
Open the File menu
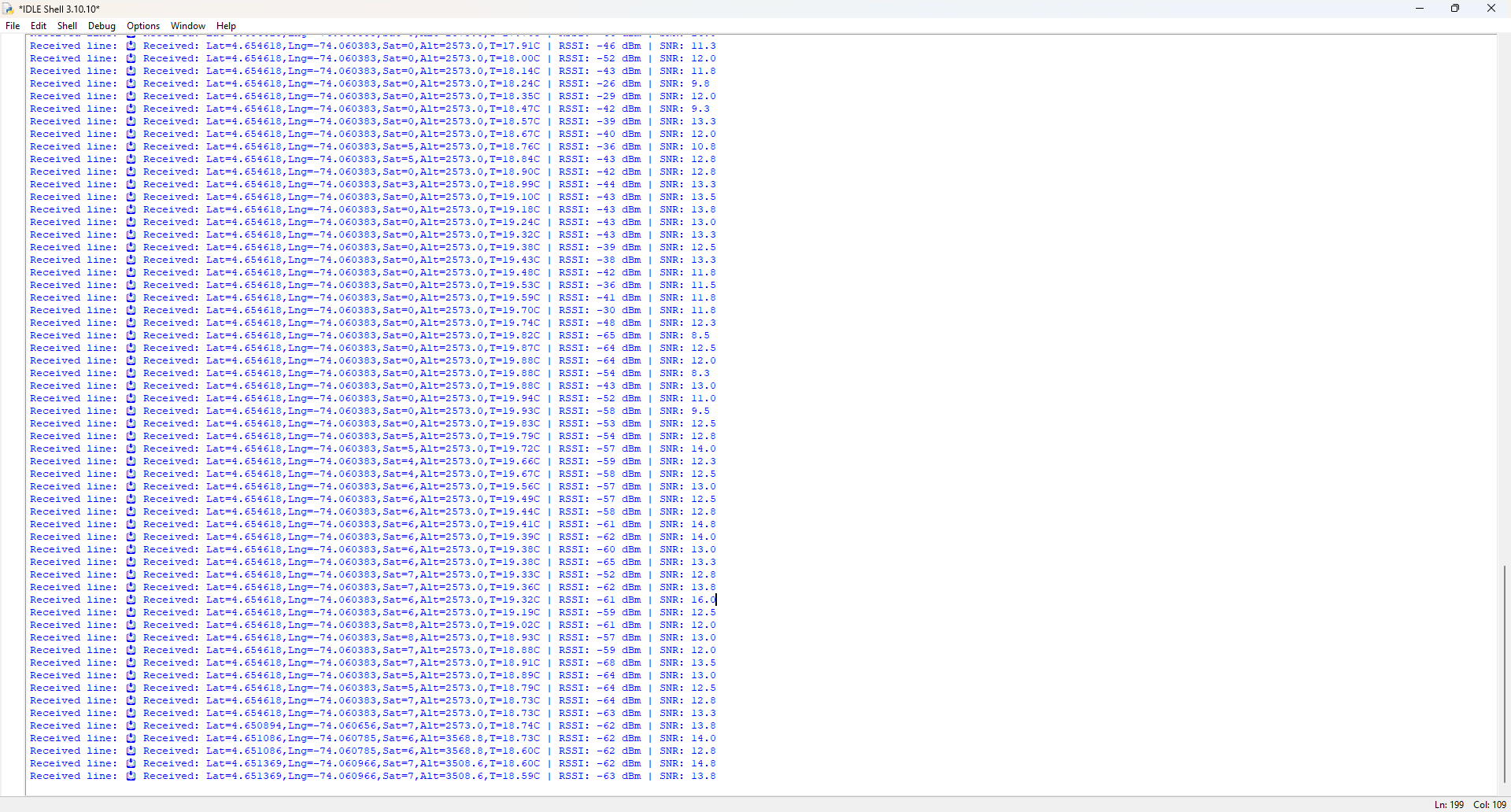click(x=13, y=26)
